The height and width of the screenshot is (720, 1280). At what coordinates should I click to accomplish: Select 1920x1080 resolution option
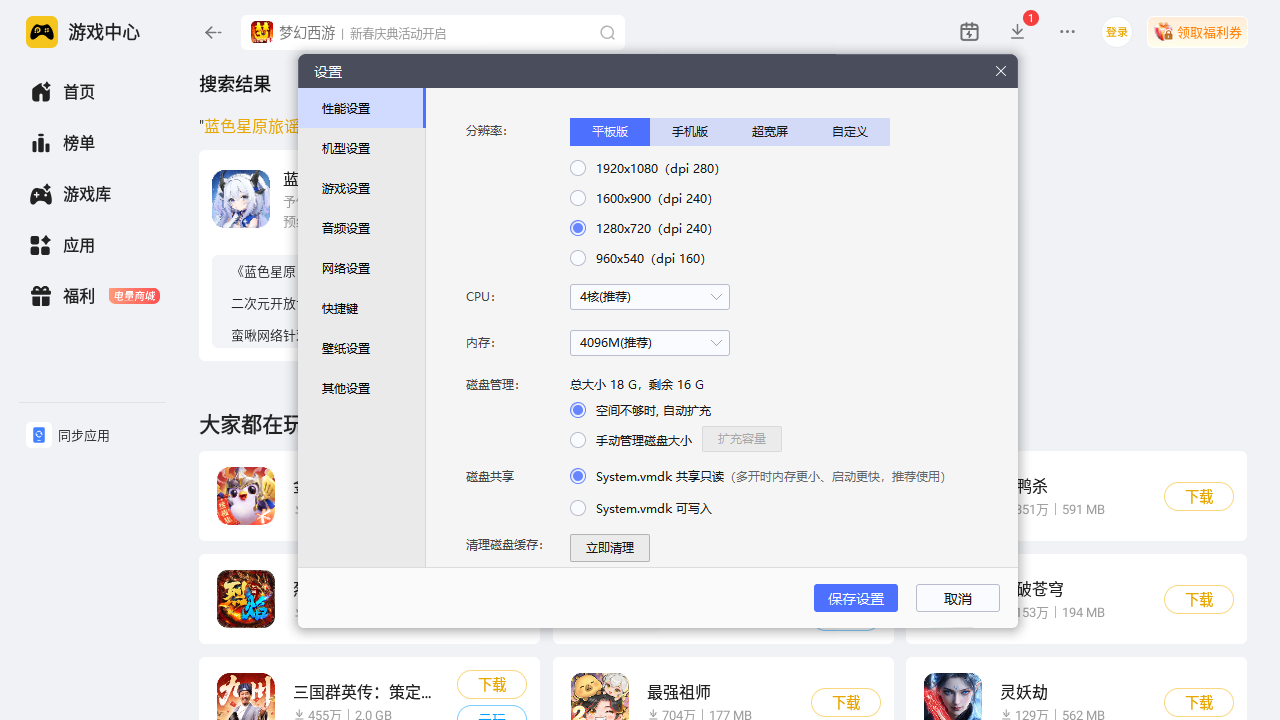(578, 168)
